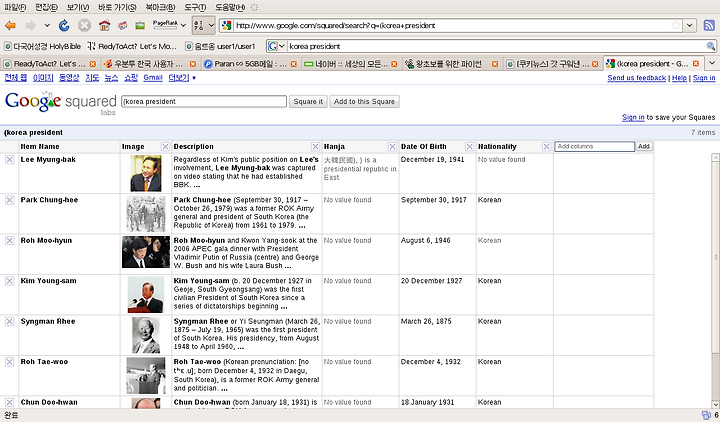The image size is (720, 422).
Task: Delete the Roh Moo-hyun row
Action: [9, 240]
